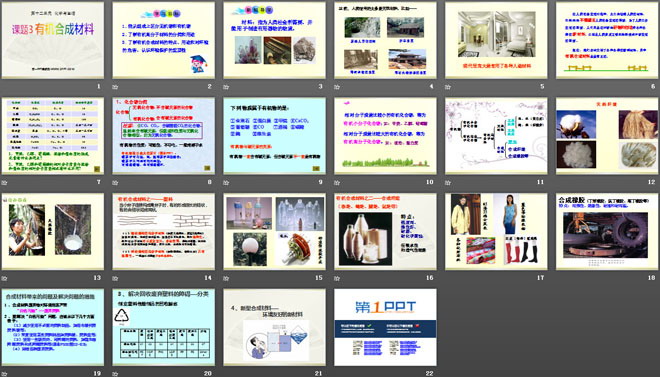Select slide 3 with three material photos
Screen dimensions: 660x377
pyautogui.click(x=274, y=40)
